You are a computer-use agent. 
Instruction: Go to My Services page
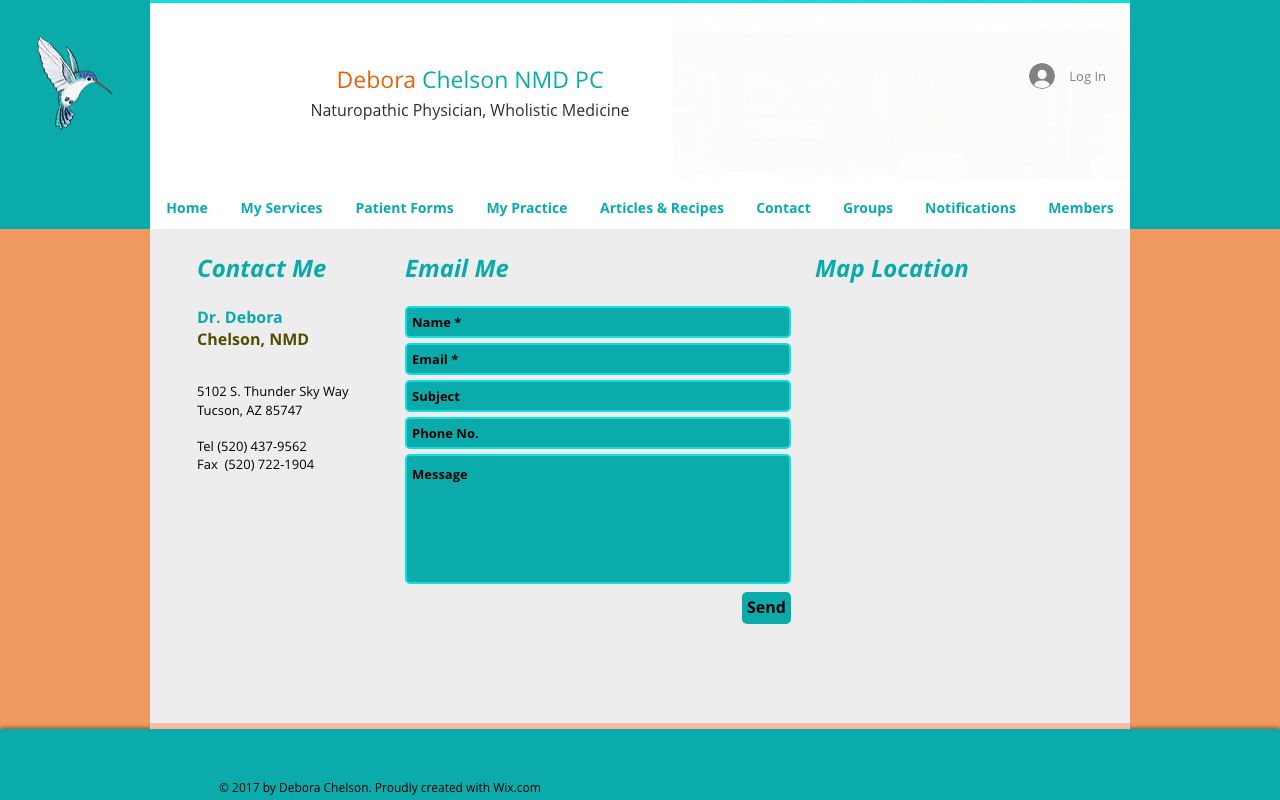pos(281,208)
